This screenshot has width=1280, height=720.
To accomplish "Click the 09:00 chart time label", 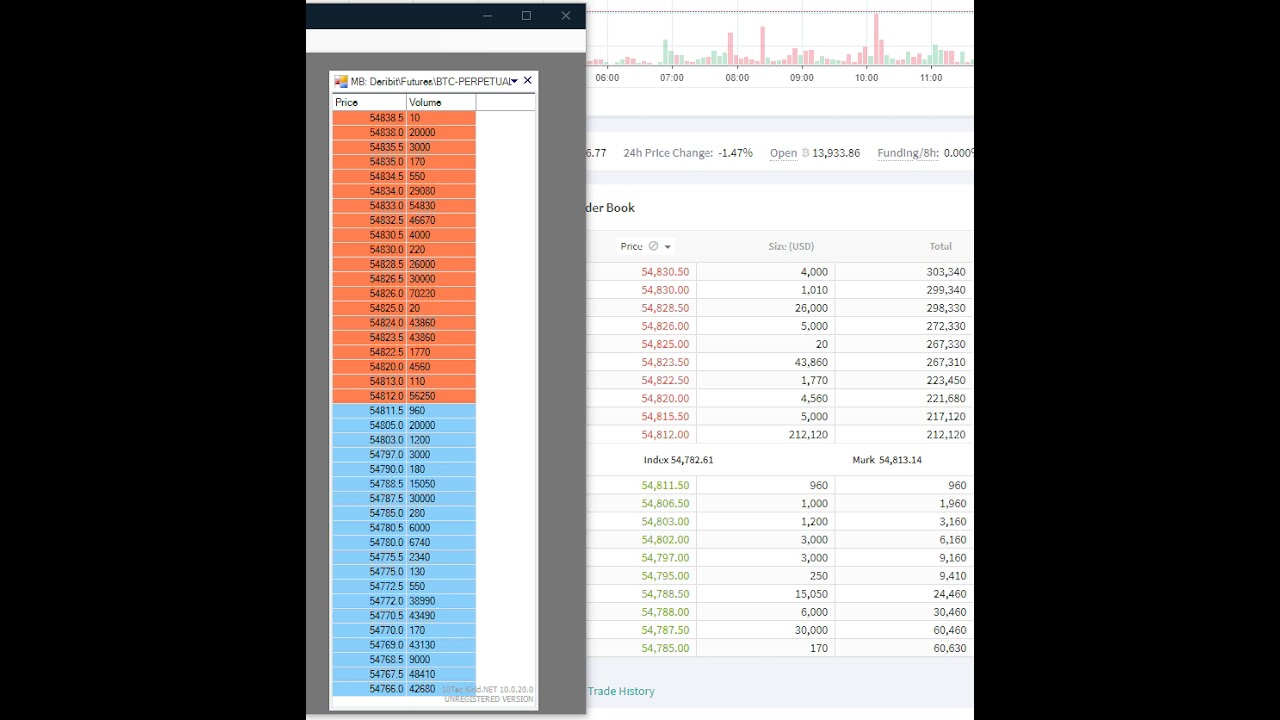I will pos(802,78).
